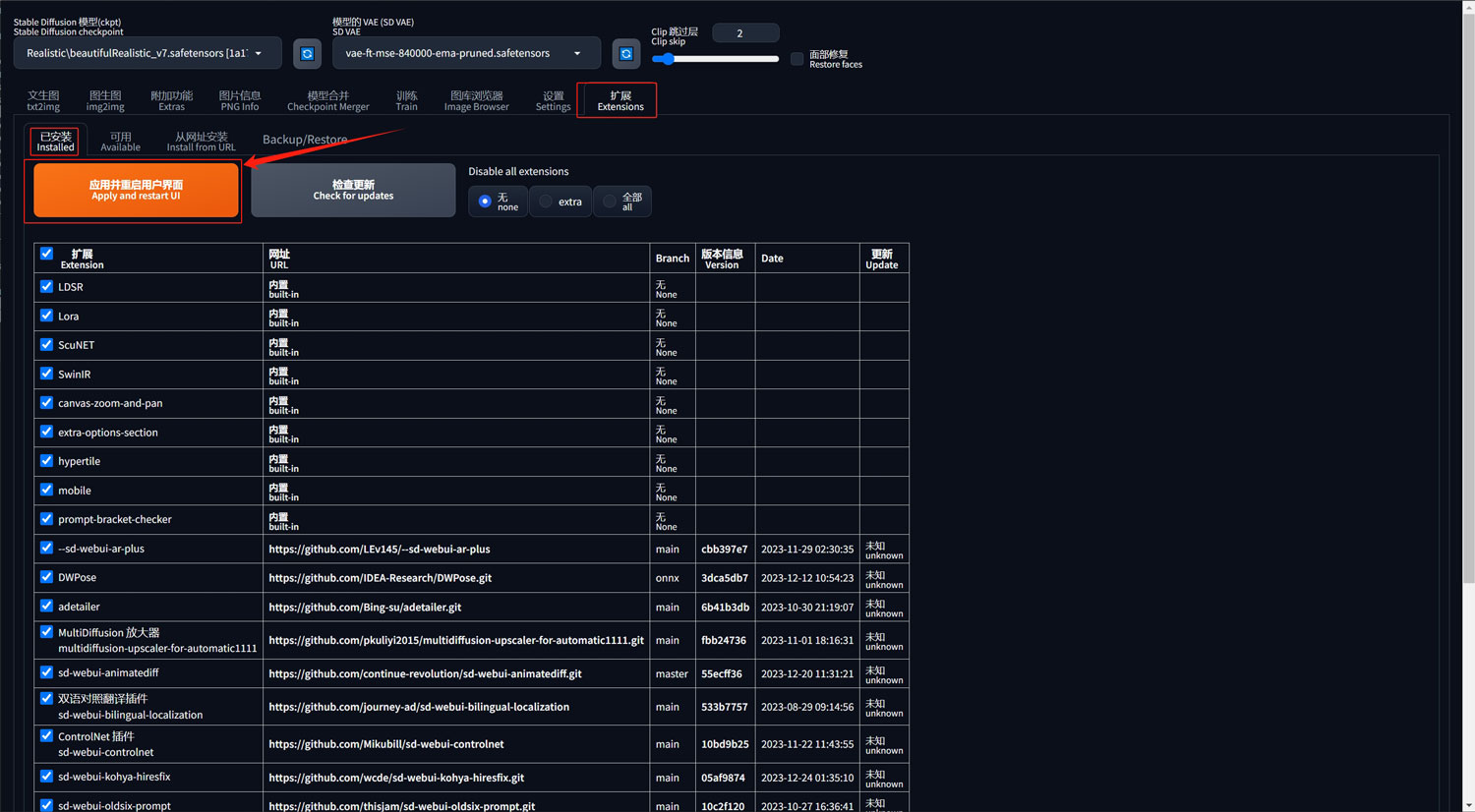
Task: Click the Clip skip number field
Action: (744, 33)
